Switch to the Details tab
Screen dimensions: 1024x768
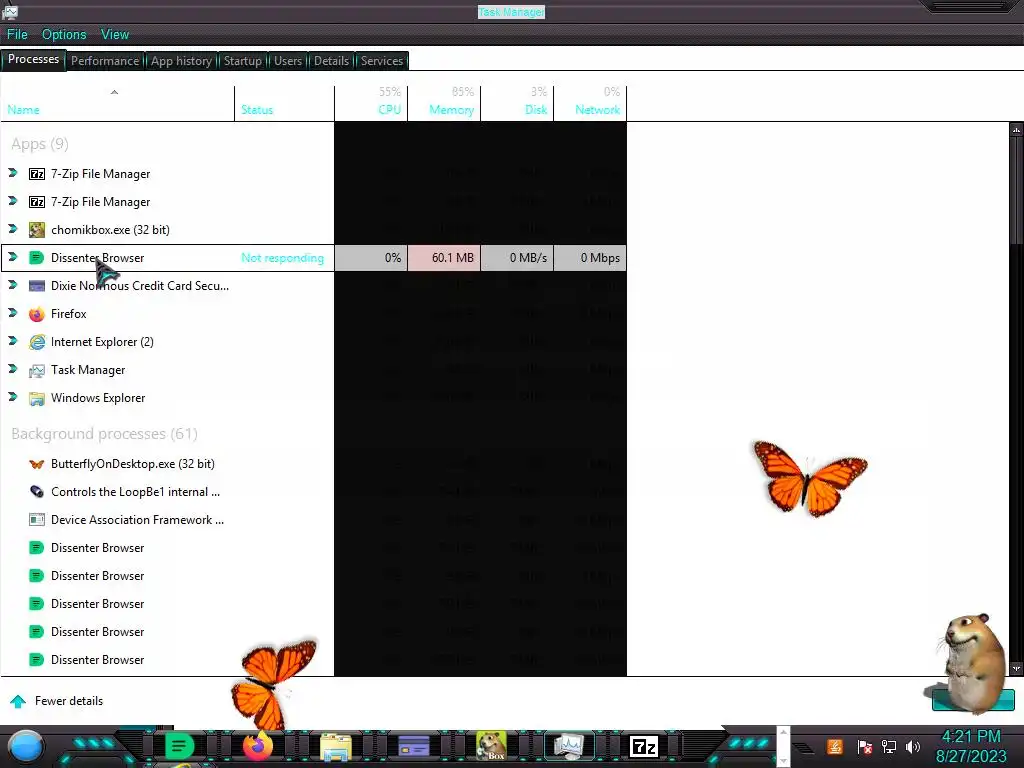[332, 61]
